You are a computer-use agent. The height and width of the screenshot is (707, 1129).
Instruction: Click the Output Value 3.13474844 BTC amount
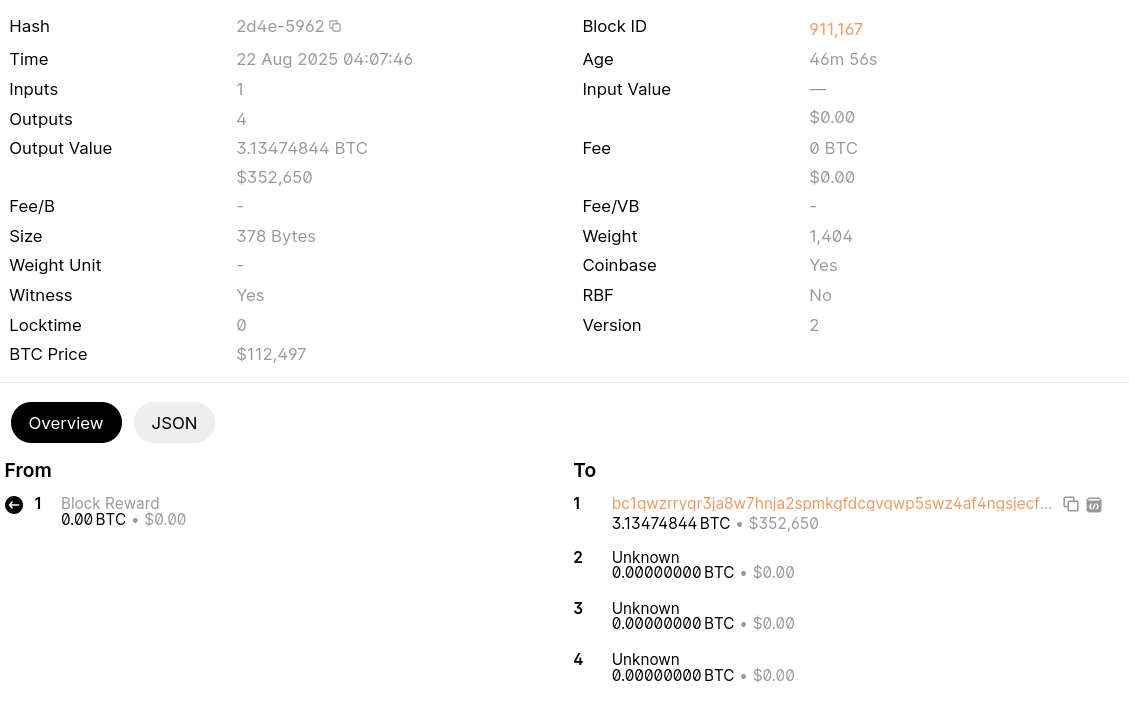(x=302, y=149)
